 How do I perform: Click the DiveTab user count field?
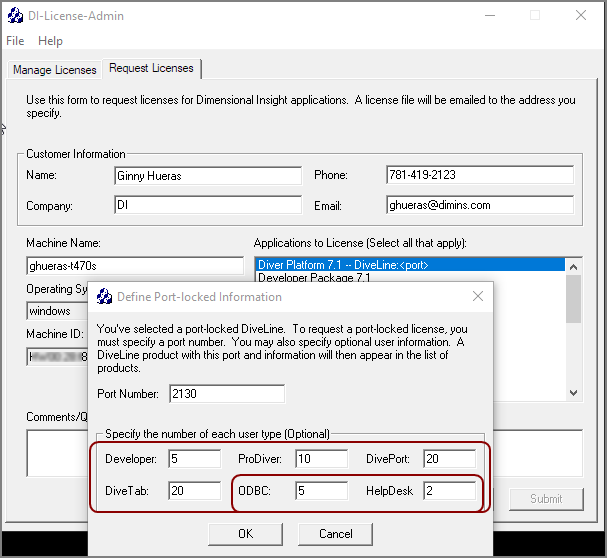tap(195, 491)
